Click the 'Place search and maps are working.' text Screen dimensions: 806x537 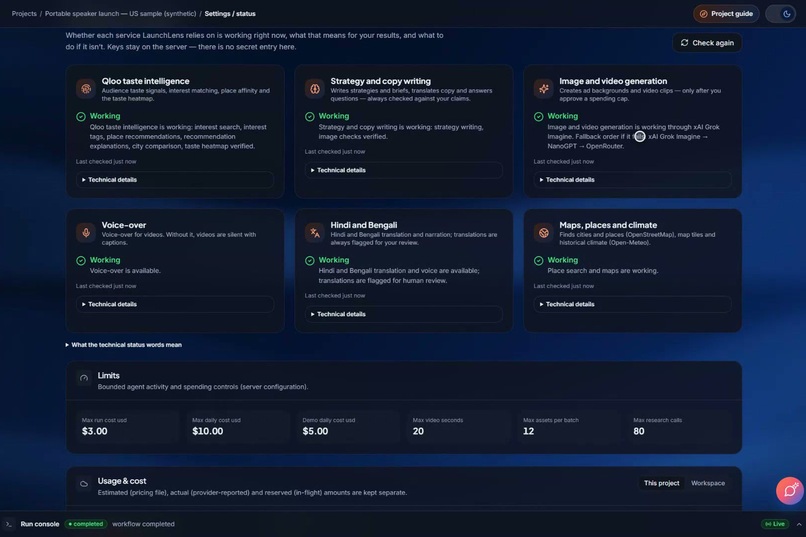tap(602, 271)
